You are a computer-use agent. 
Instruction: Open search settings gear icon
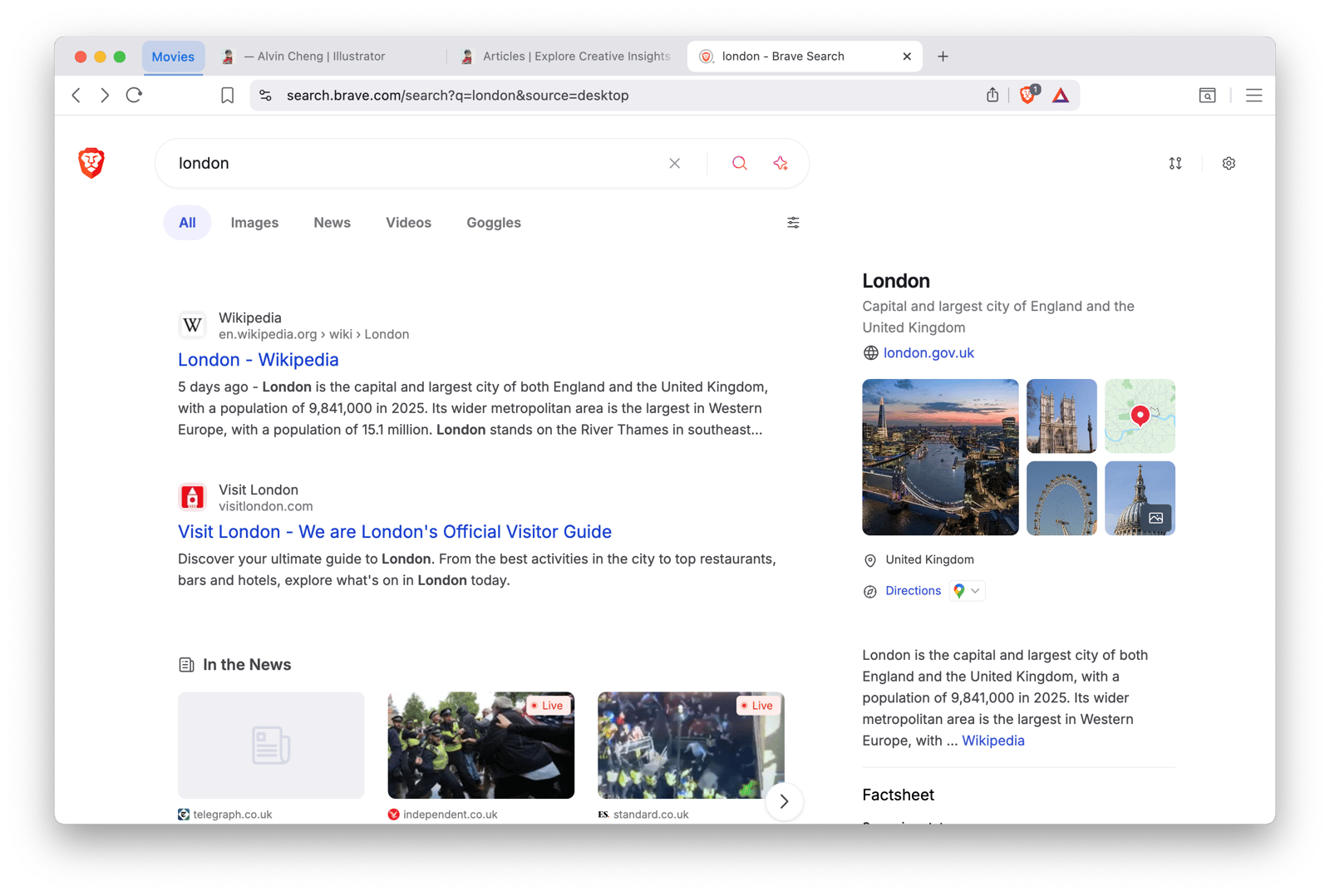(x=1229, y=164)
